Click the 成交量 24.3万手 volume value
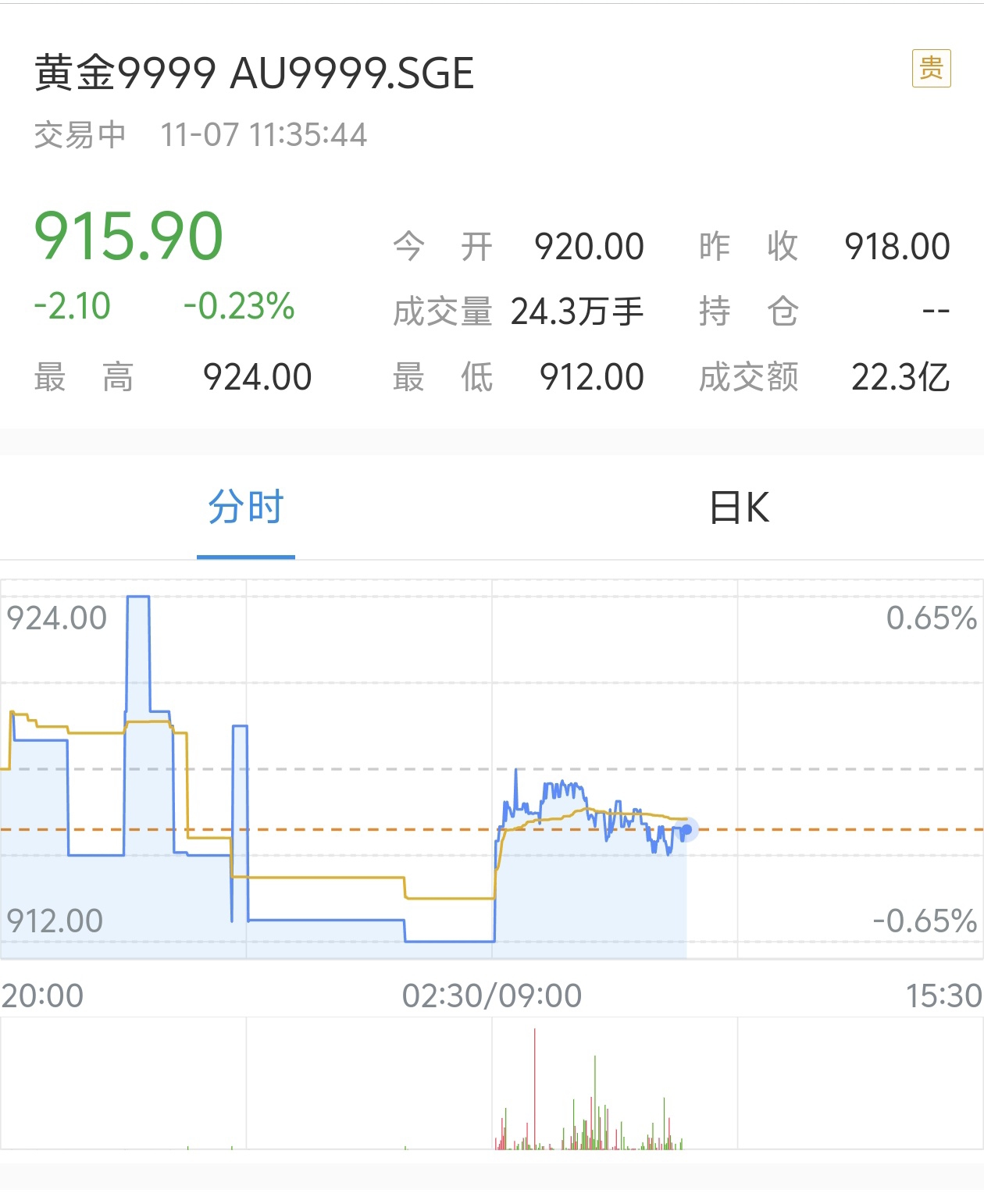 (576, 312)
